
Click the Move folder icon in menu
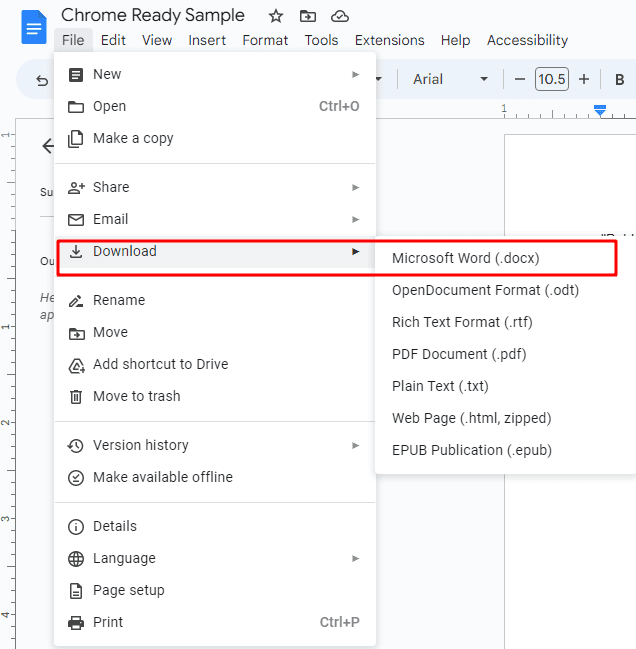point(76,333)
